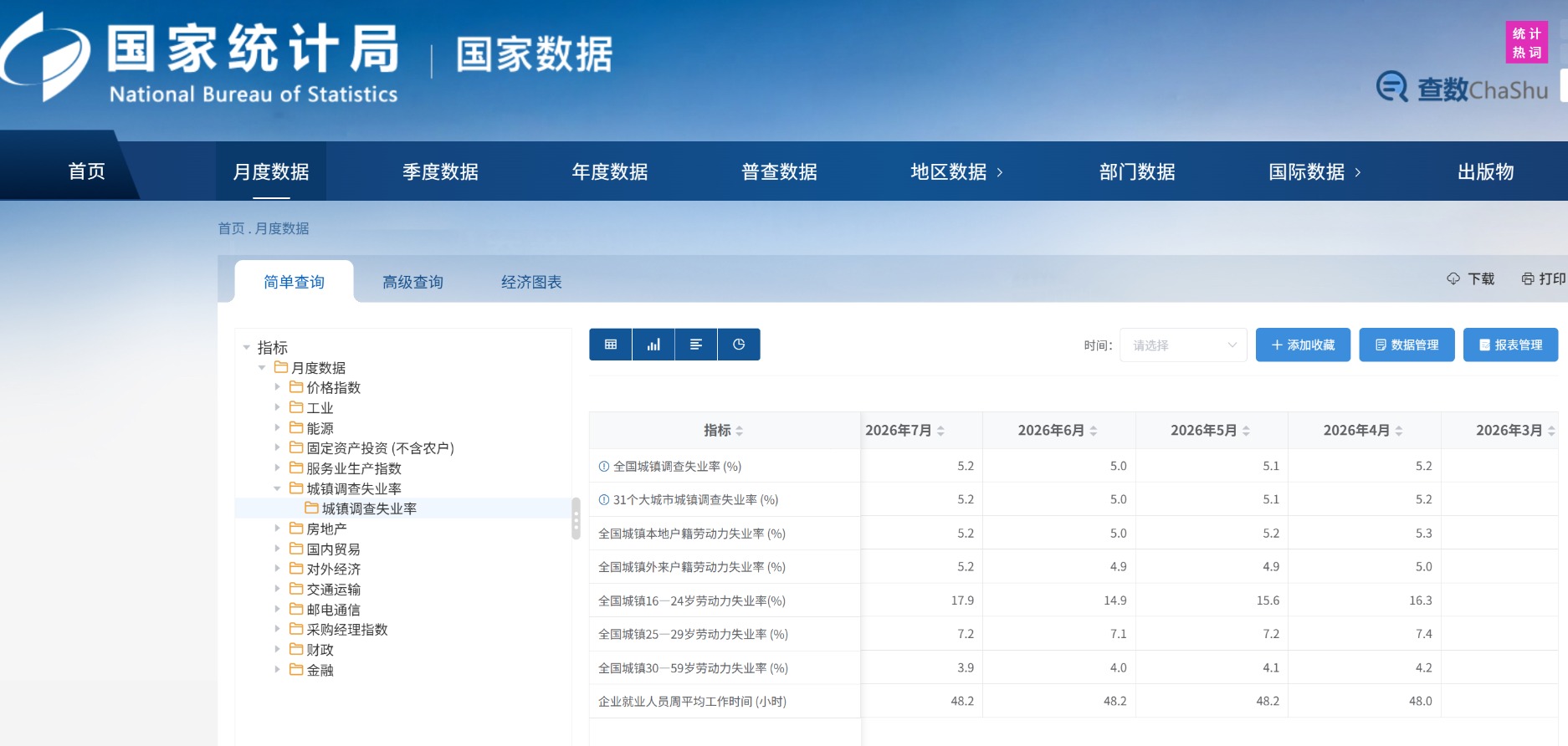1568x746 pixels.
Task: Select 国内贸易 tree item
Action: tap(333, 549)
